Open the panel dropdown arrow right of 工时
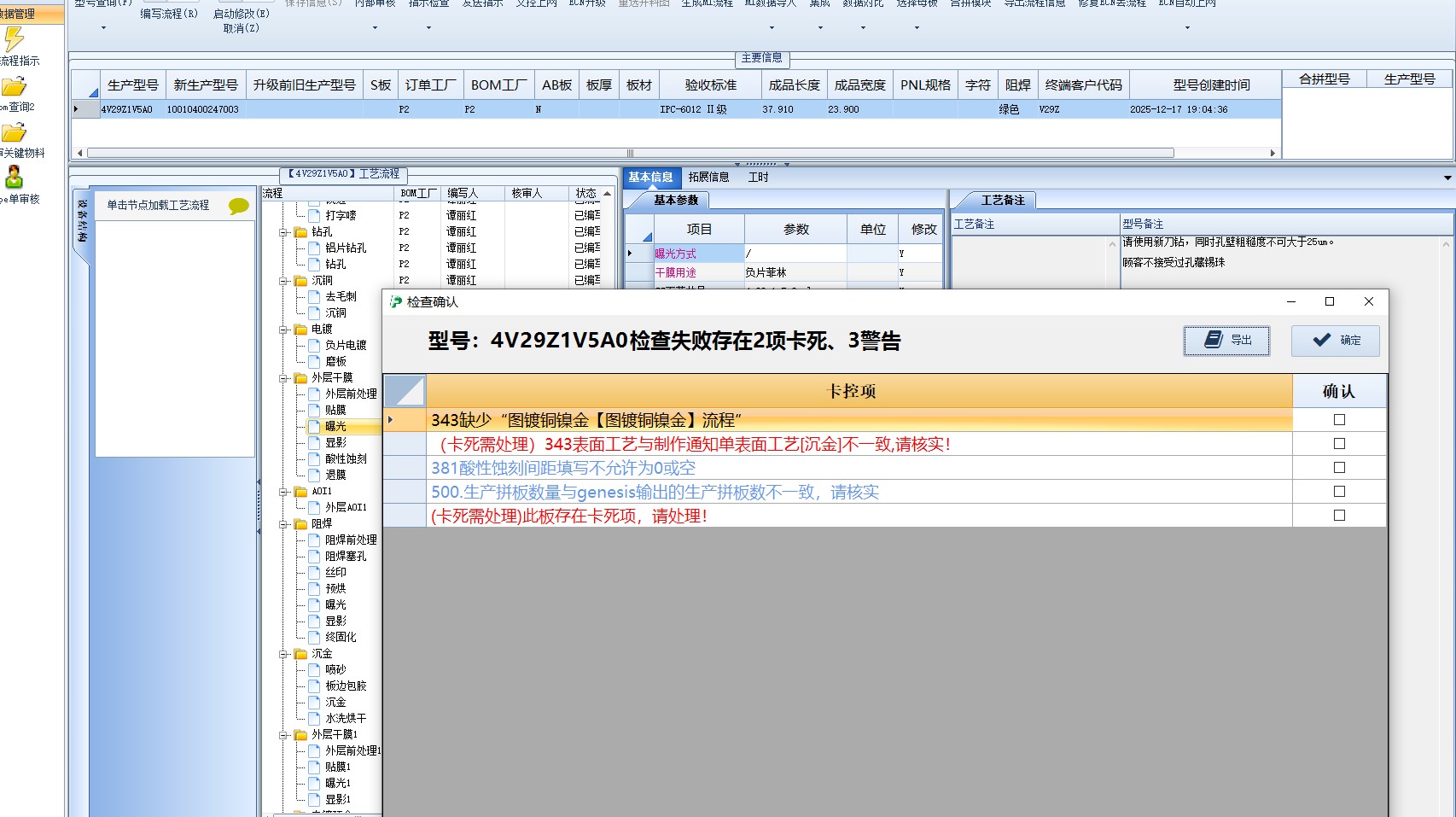The image size is (1456, 817). (1447, 178)
